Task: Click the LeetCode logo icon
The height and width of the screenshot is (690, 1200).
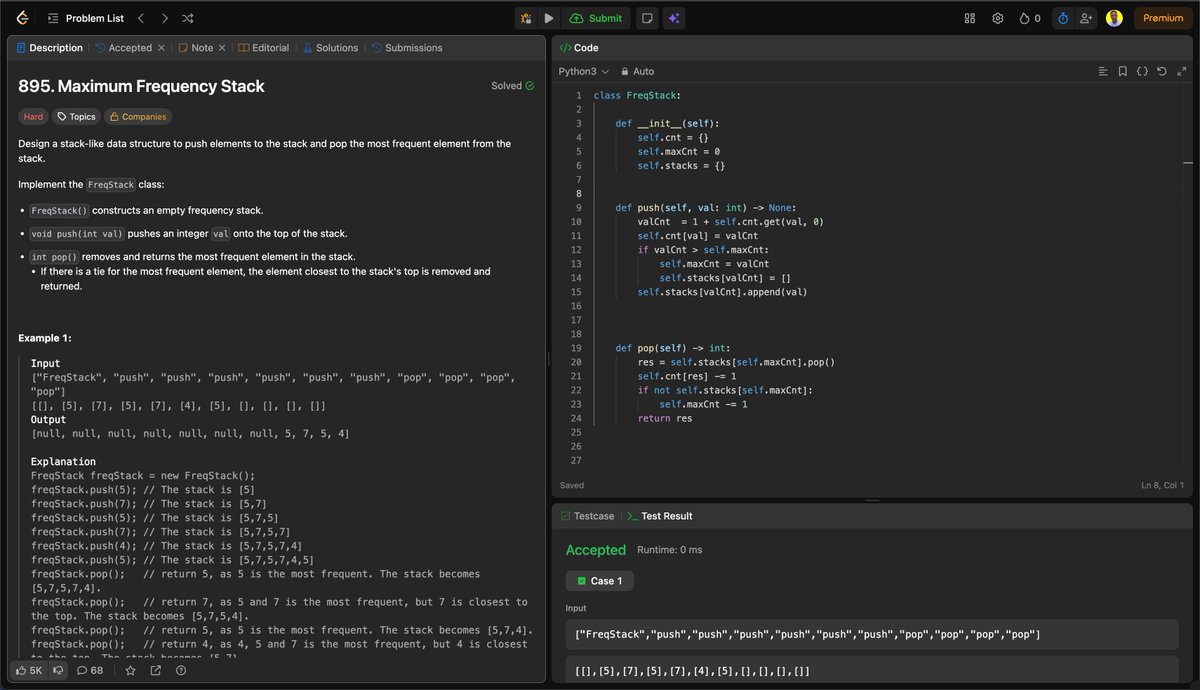Action: [x=21, y=18]
